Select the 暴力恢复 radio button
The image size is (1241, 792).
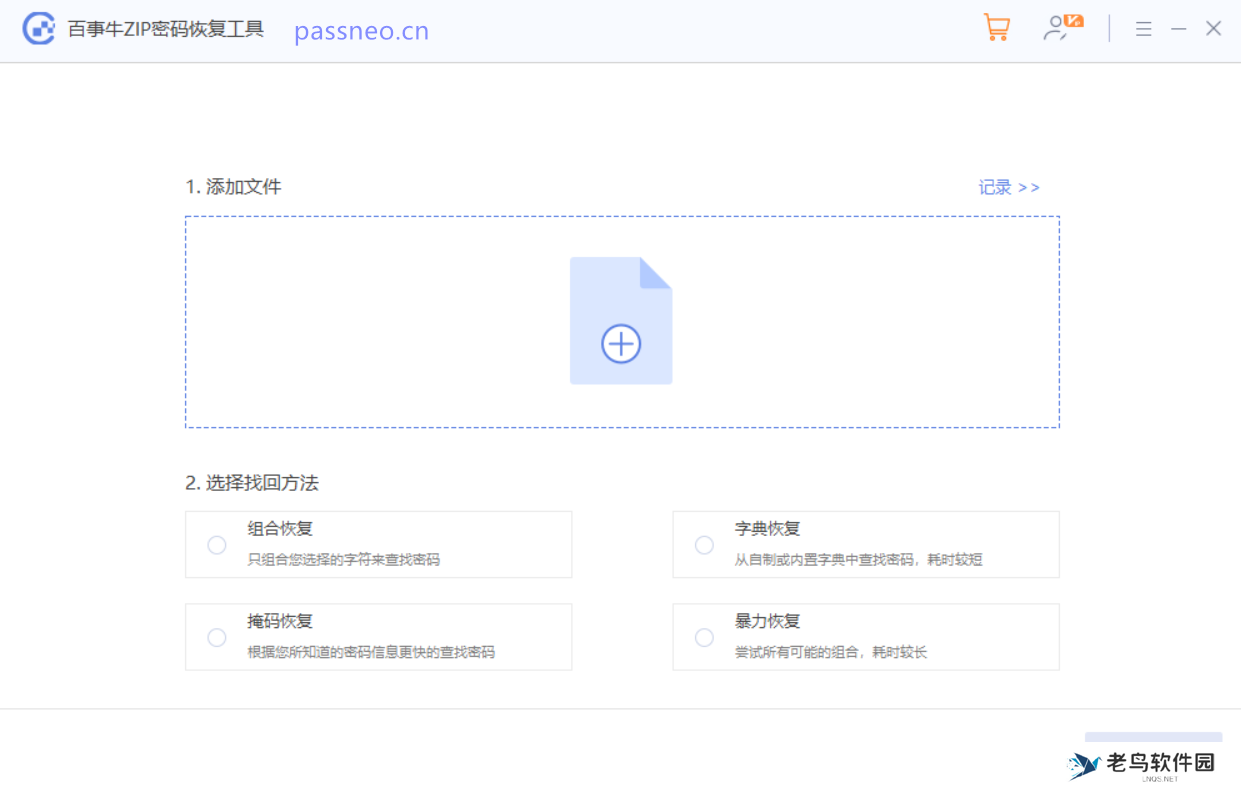click(x=704, y=637)
